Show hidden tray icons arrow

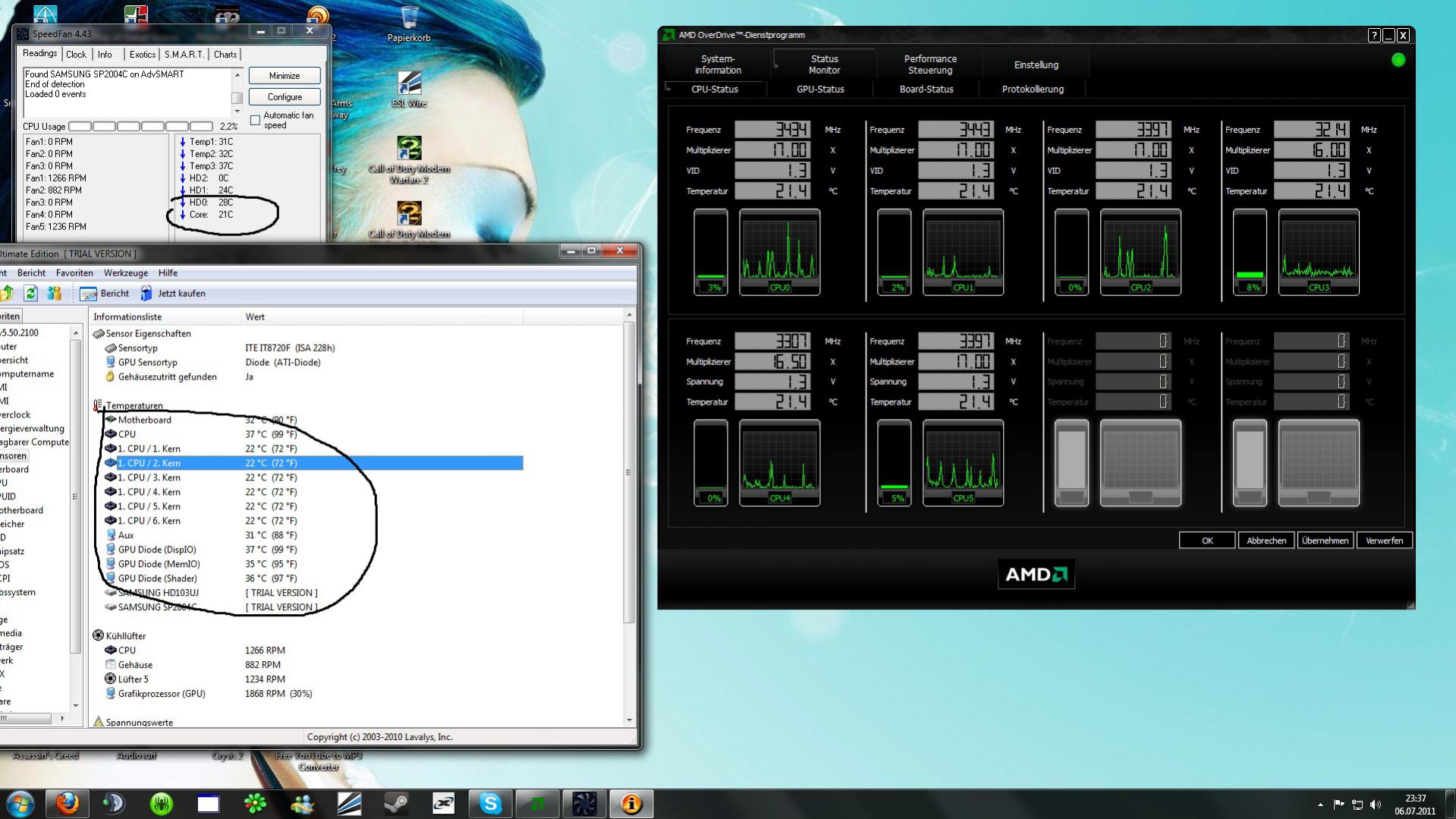[x=1320, y=805]
